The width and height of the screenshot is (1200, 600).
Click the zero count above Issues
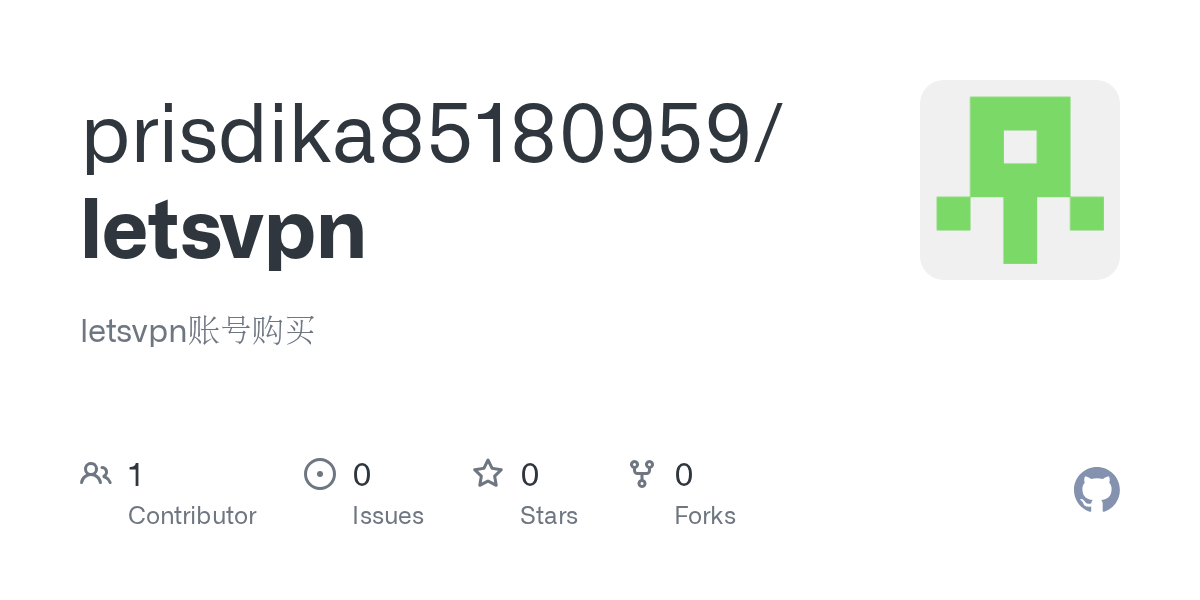click(362, 475)
